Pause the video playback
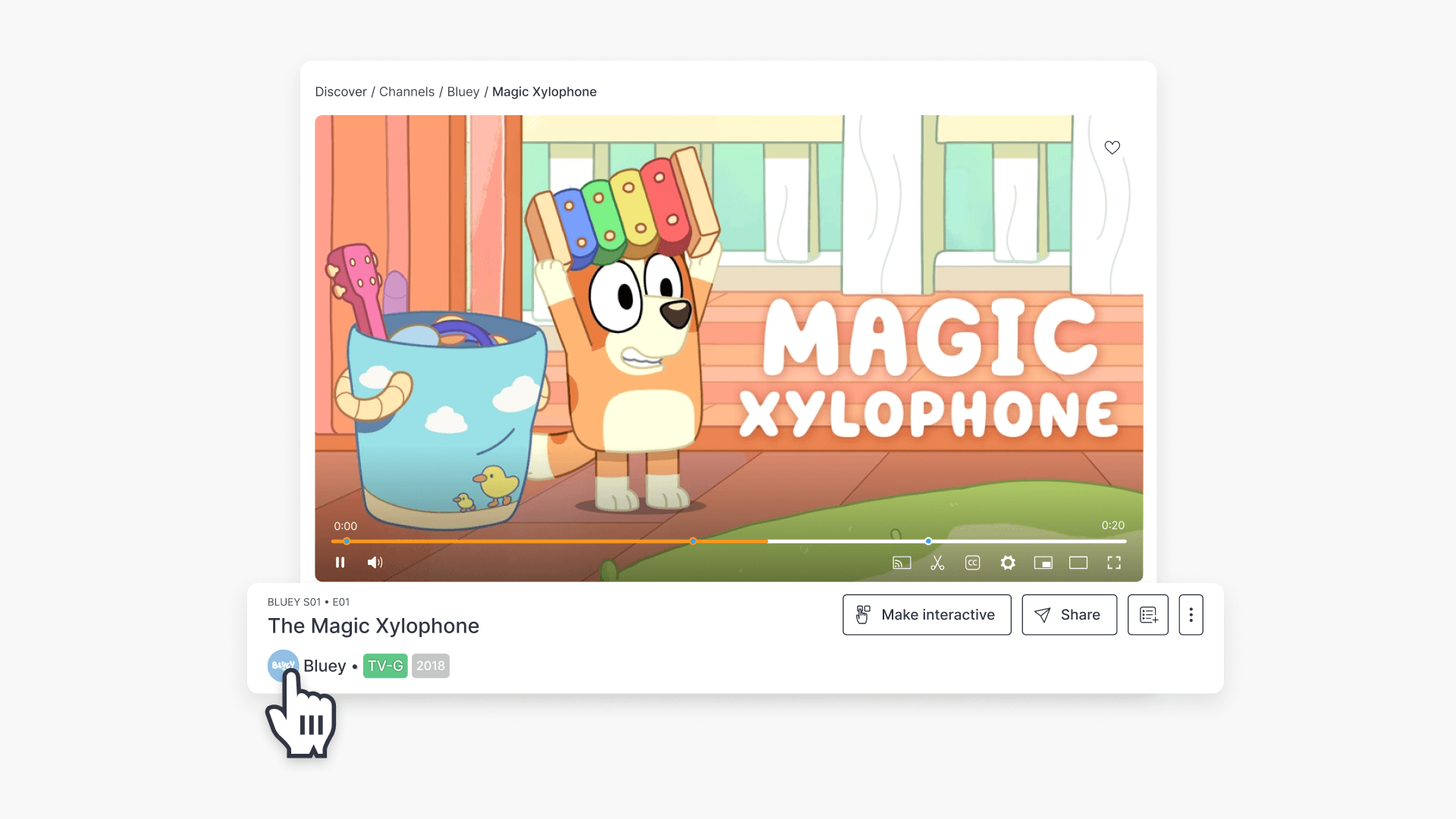 point(340,562)
